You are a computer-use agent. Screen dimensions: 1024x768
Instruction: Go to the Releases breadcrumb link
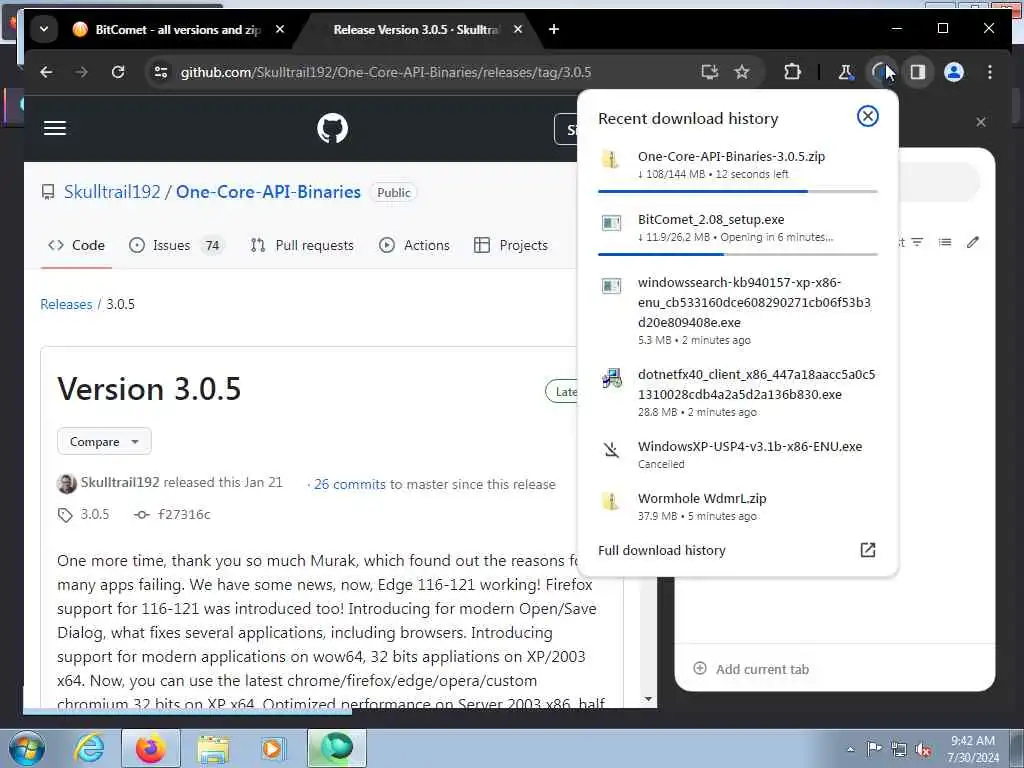coord(66,304)
